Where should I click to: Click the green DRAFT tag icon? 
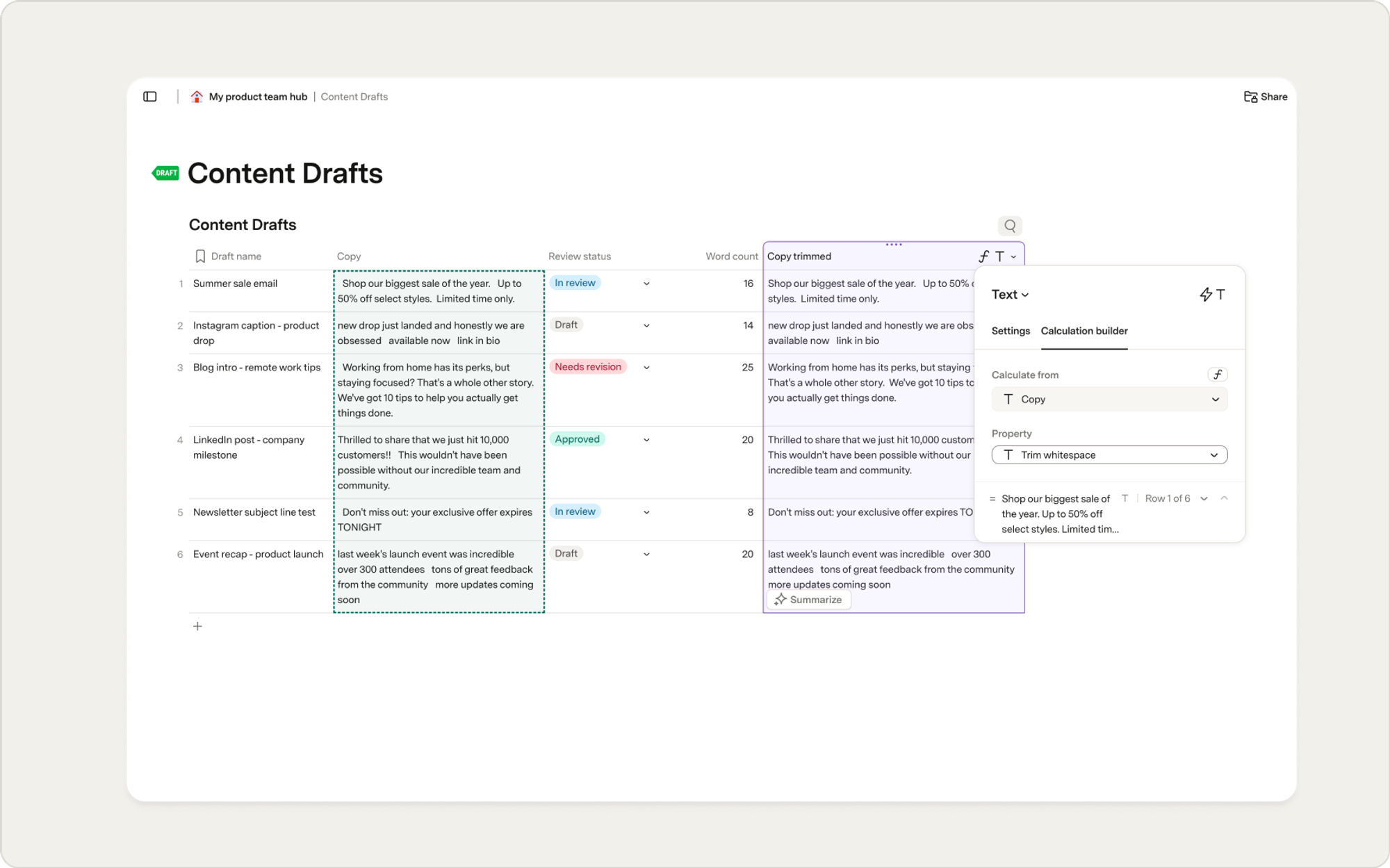(x=166, y=173)
